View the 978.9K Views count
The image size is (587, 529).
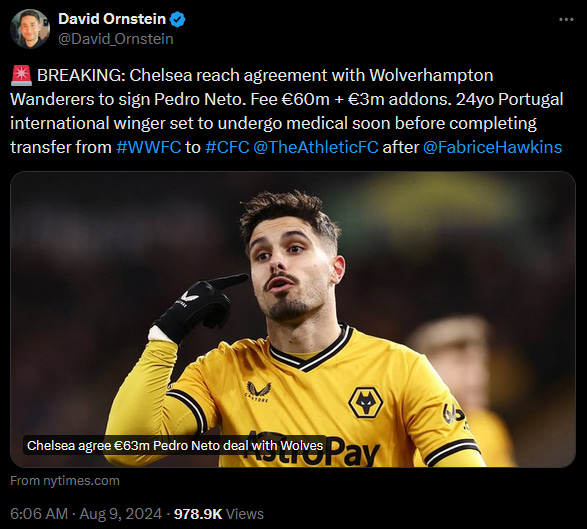219,514
